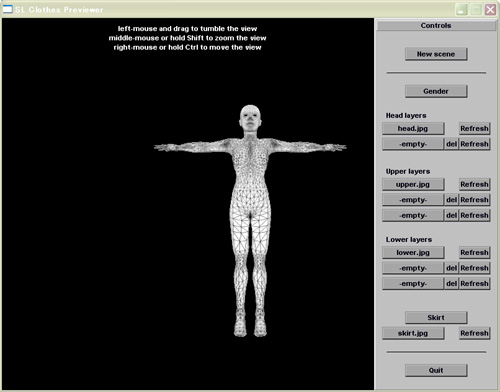Open skirt.jpg texture button
Viewport: 500px width, 392px height.
pyautogui.click(x=413, y=333)
